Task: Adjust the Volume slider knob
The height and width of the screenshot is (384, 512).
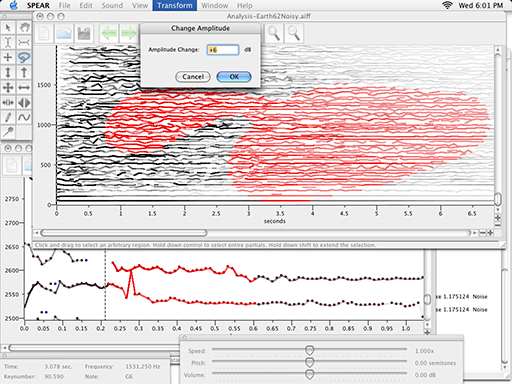Action: (x=310, y=374)
